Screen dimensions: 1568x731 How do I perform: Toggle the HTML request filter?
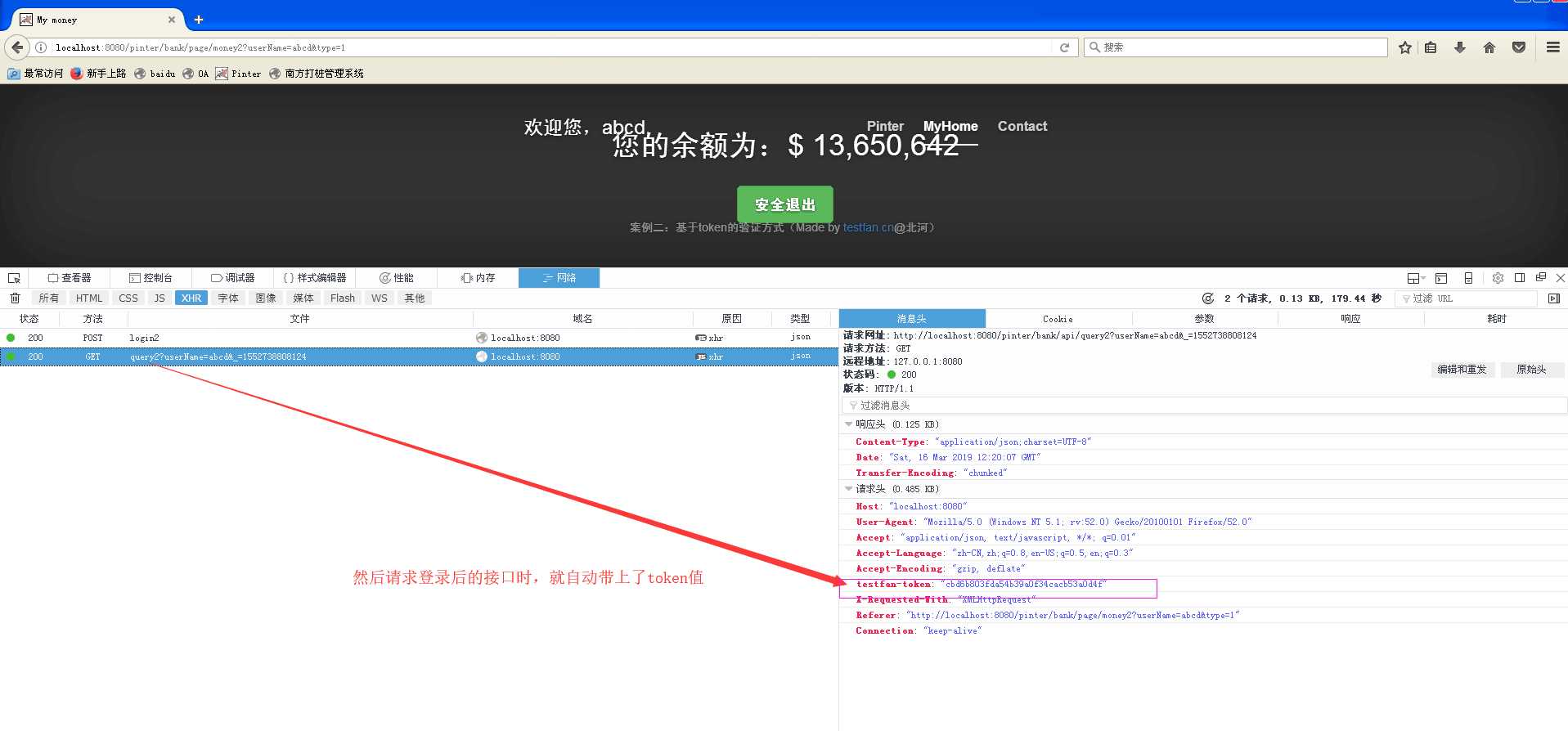click(89, 298)
